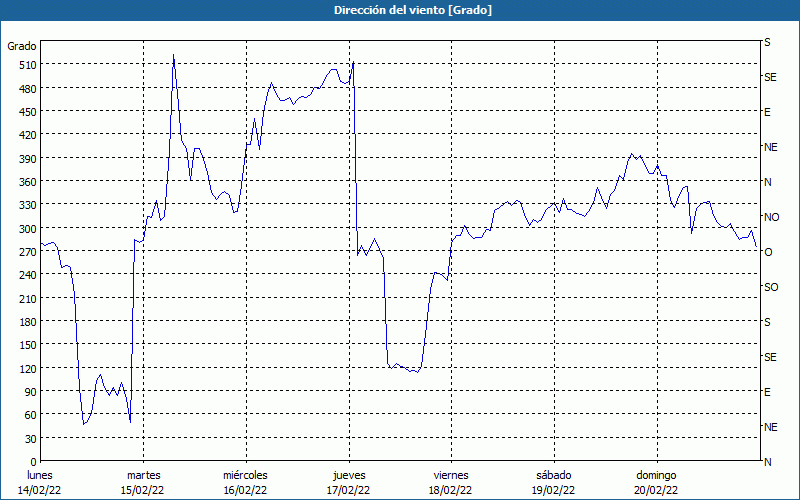Click the 330 value on the left axis
The width and height of the screenshot is (800, 500).
tap(28, 205)
